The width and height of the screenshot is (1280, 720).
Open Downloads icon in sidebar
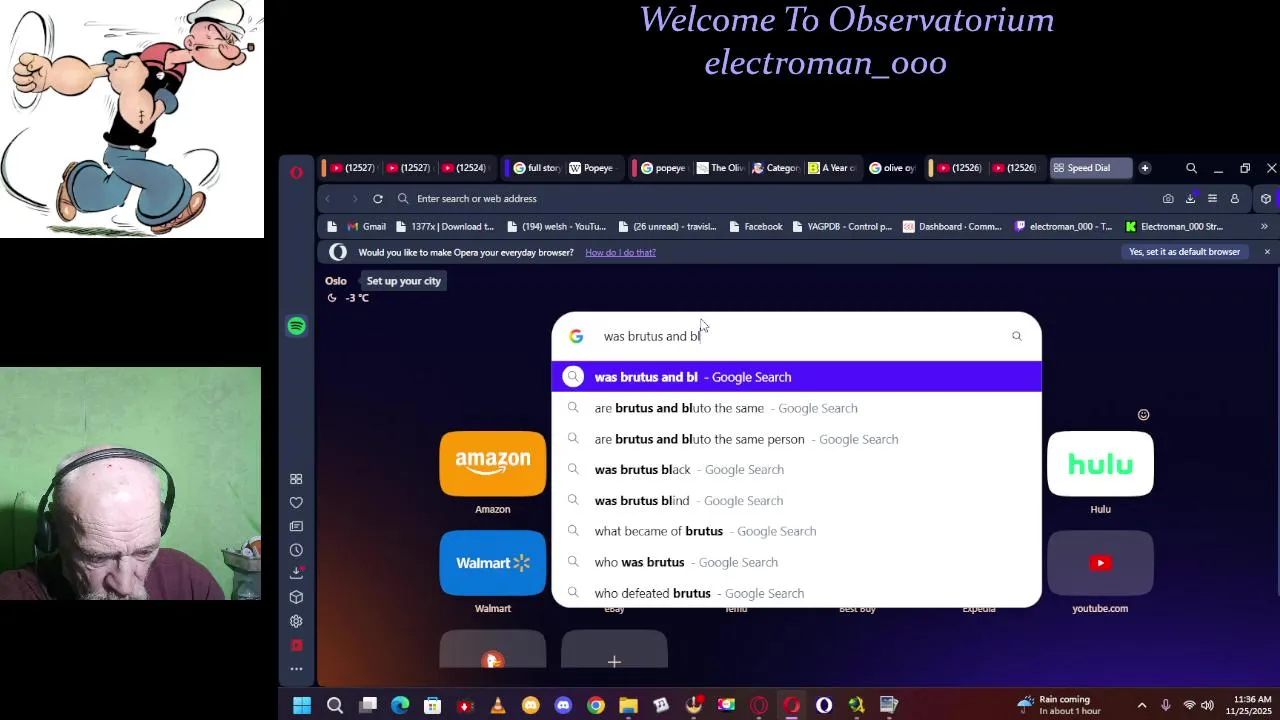[x=296, y=573]
